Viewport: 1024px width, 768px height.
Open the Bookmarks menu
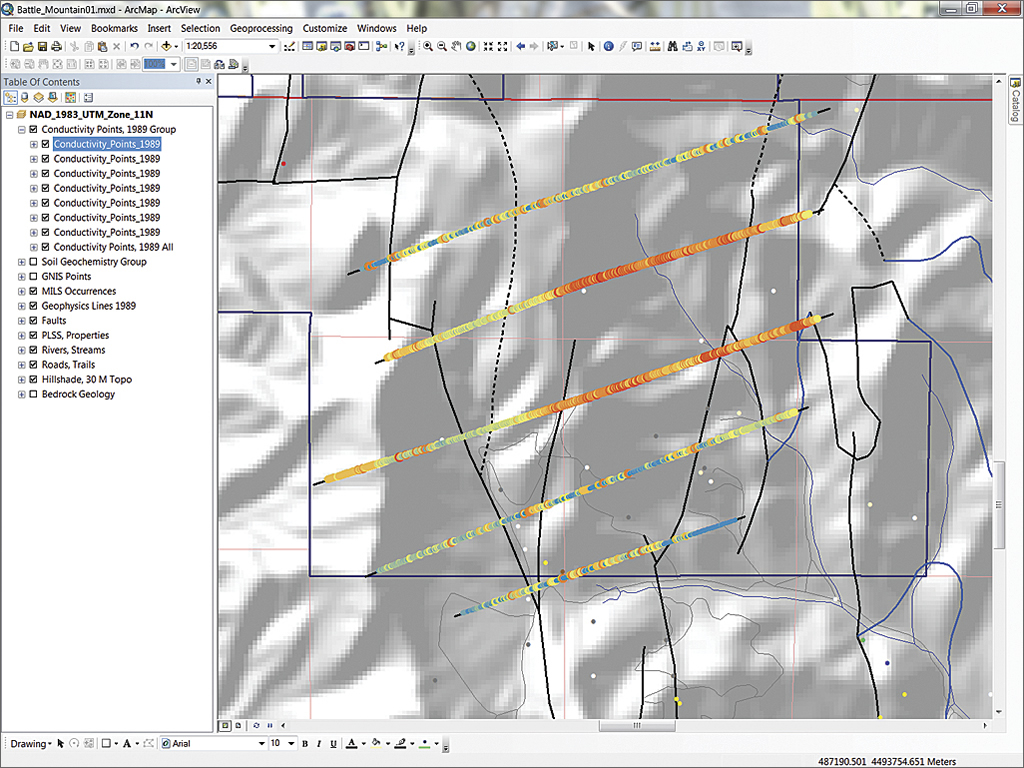114,28
